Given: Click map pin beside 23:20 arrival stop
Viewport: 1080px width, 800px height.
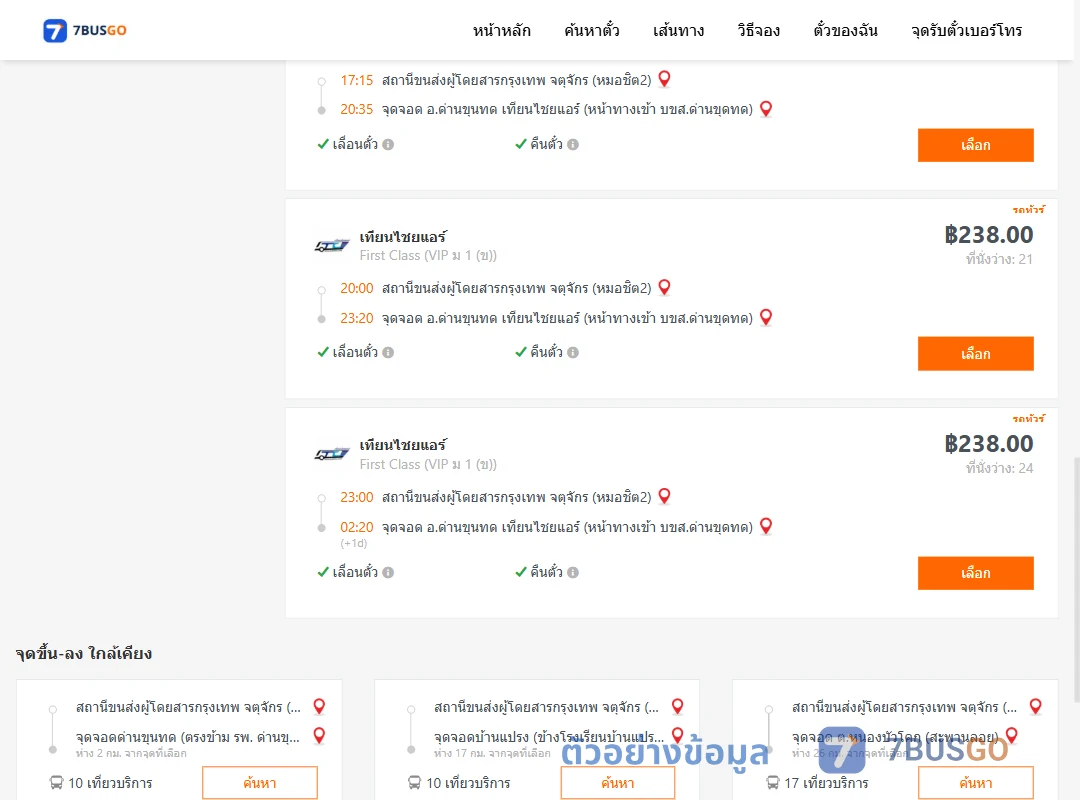Looking at the screenshot, I should tap(766, 317).
